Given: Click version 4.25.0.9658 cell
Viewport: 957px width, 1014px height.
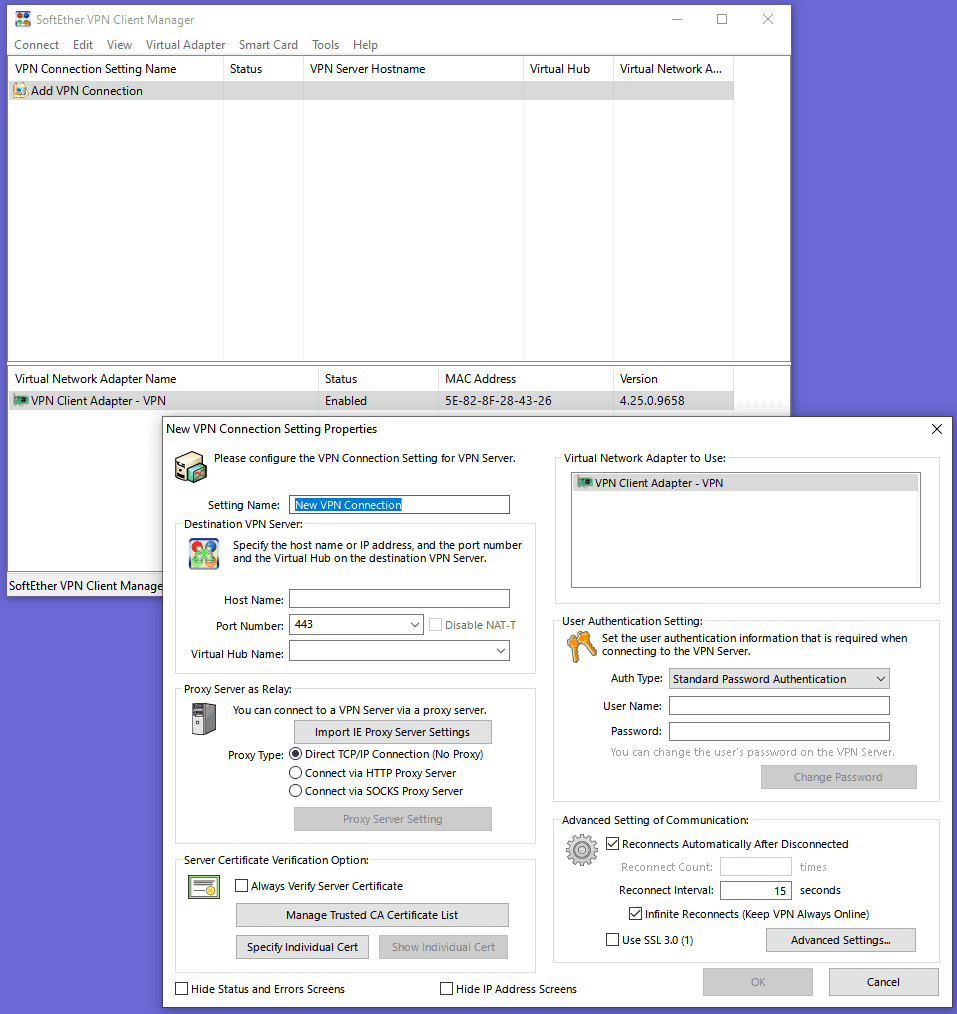Looking at the screenshot, I should point(652,400).
